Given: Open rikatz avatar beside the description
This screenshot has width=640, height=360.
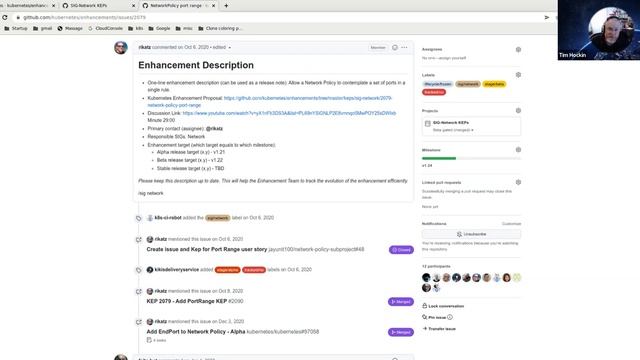Looking at the screenshot, I should tap(121, 48).
